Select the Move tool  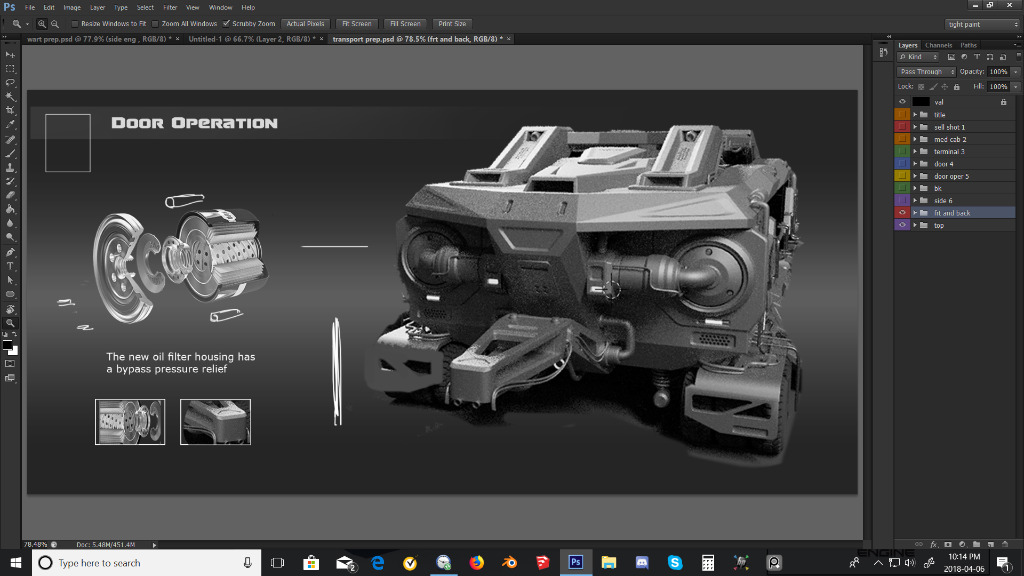tap(10, 55)
